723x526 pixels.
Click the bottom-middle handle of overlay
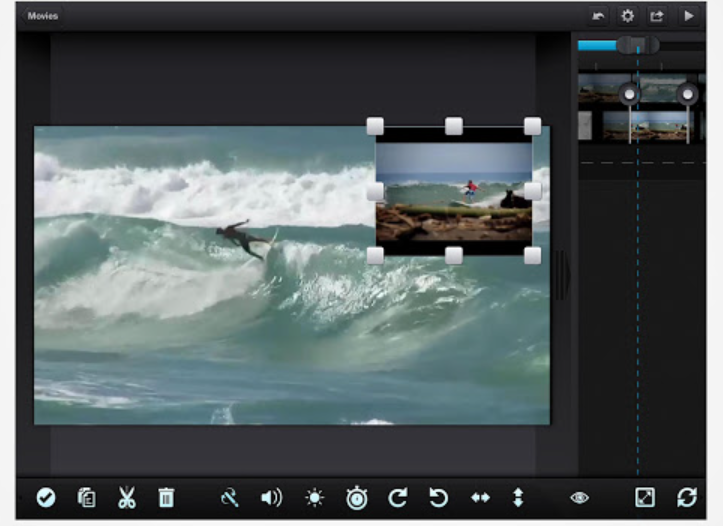[454, 256]
